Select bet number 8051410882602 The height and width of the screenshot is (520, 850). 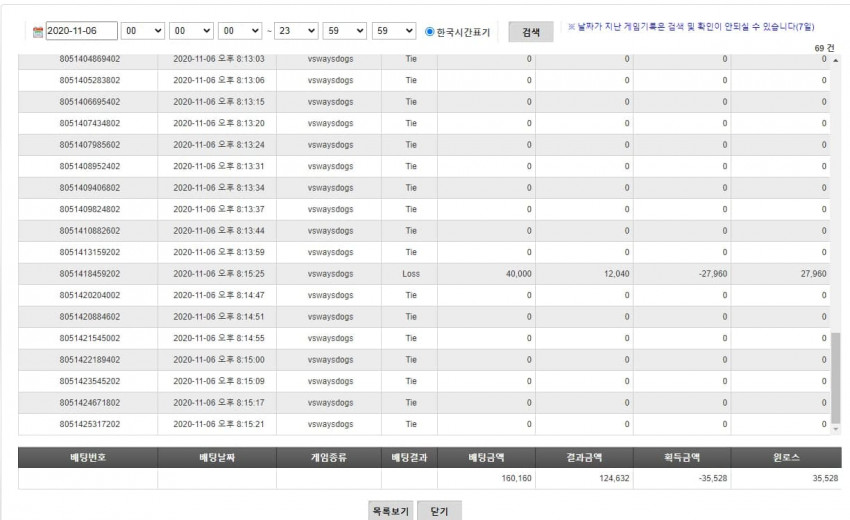pyautogui.click(x=89, y=231)
